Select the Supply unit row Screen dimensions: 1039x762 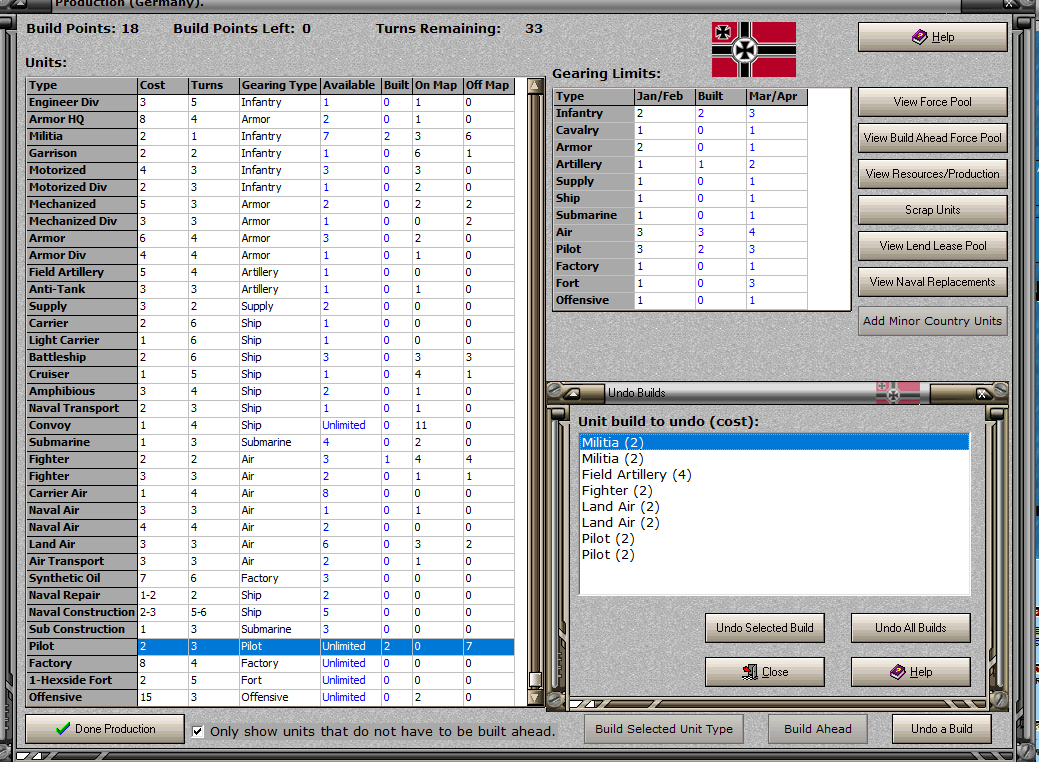click(x=270, y=306)
